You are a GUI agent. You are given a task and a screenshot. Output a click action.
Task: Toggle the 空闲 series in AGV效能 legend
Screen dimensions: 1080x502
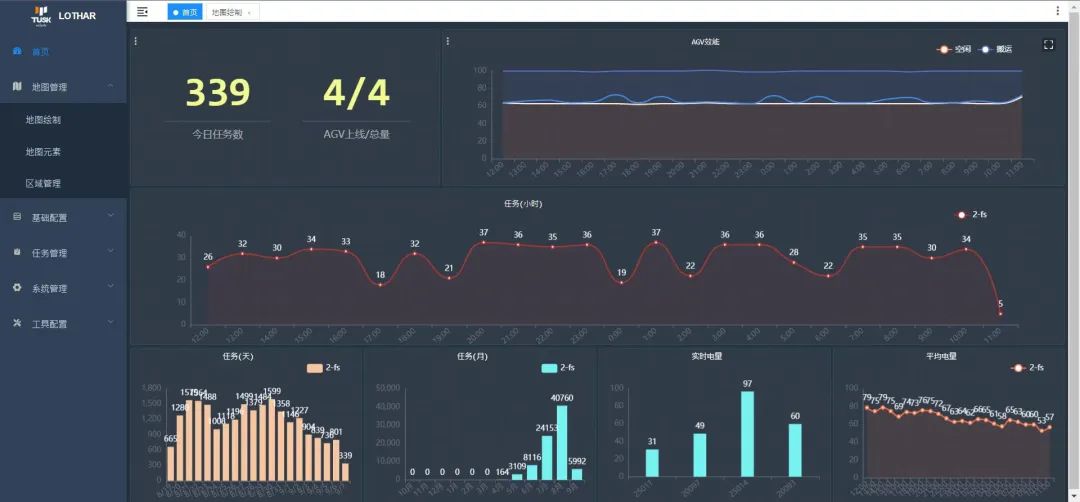954,48
